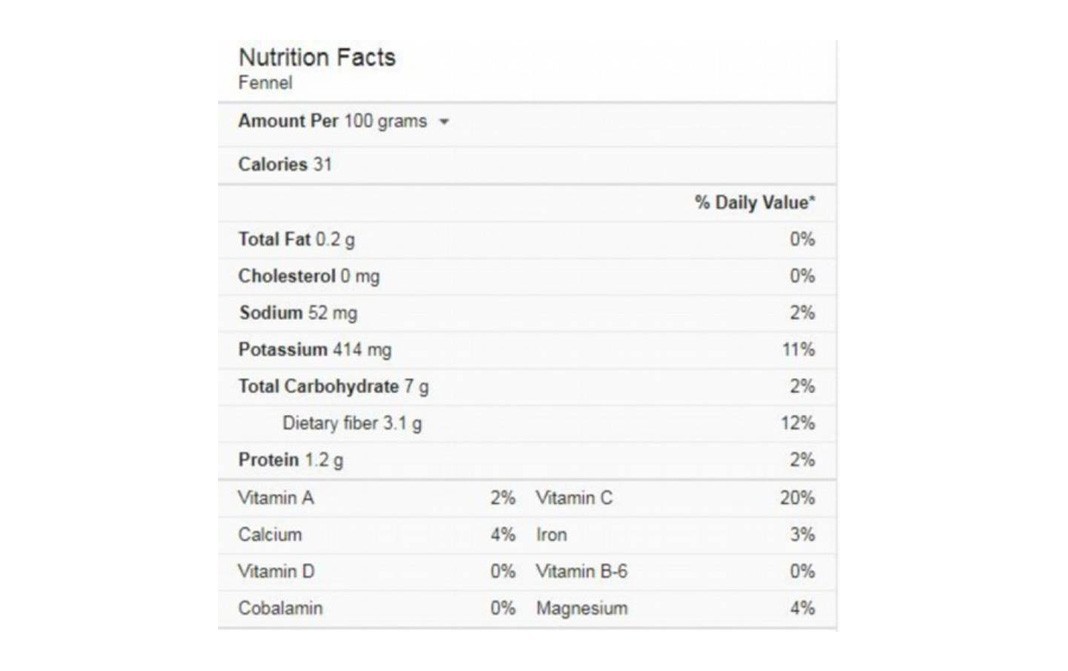Viewport: 1068px width, 671px height.
Task: Select the Nutrition Facts heading
Action: click(x=317, y=57)
